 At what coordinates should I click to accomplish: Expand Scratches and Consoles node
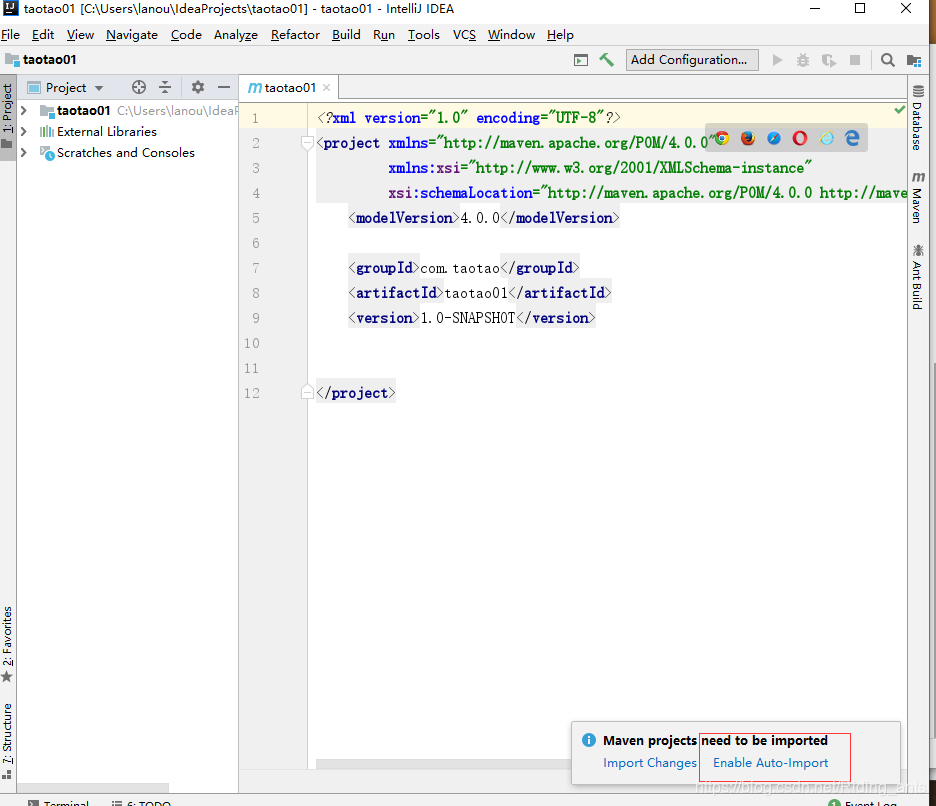[x=24, y=153]
